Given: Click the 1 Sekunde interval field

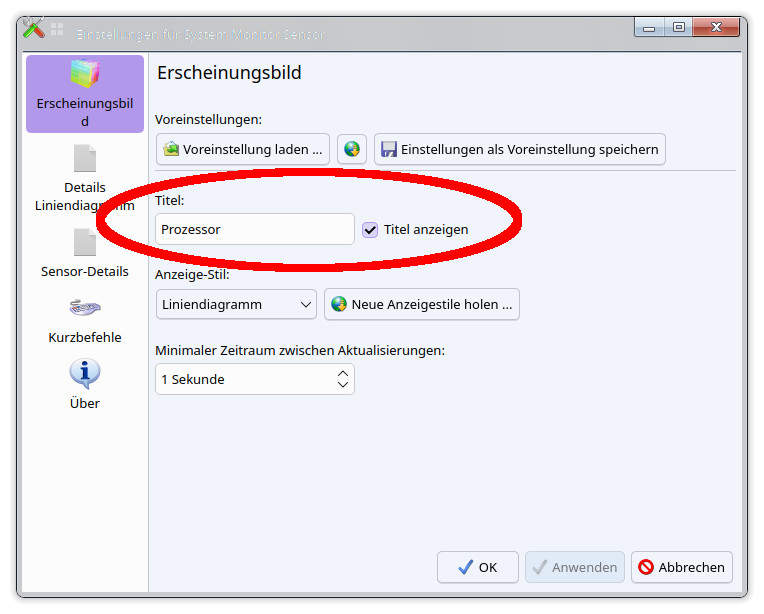Looking at the screenshot, I should 245,379.
